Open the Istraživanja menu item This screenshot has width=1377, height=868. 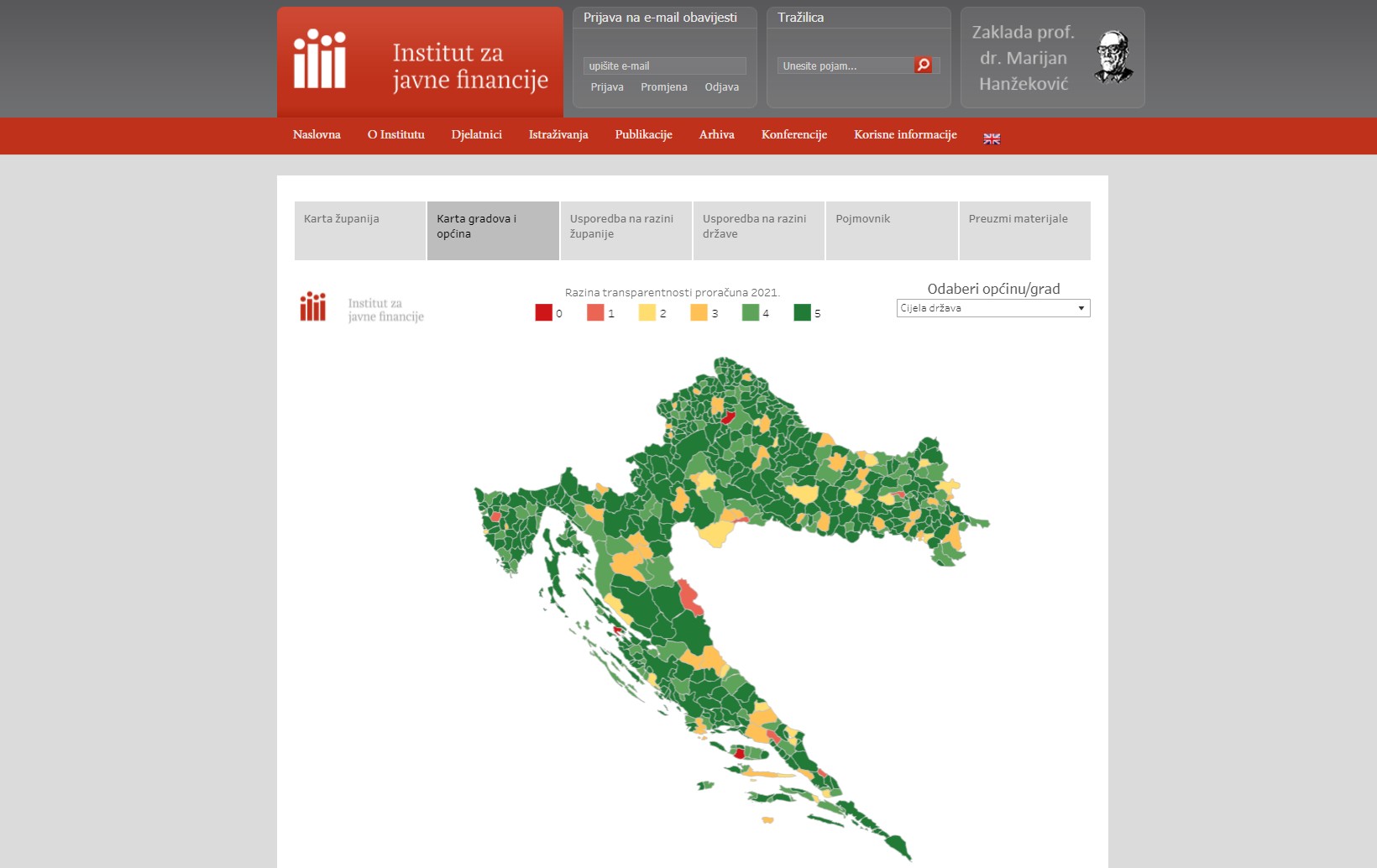(558, 134)
